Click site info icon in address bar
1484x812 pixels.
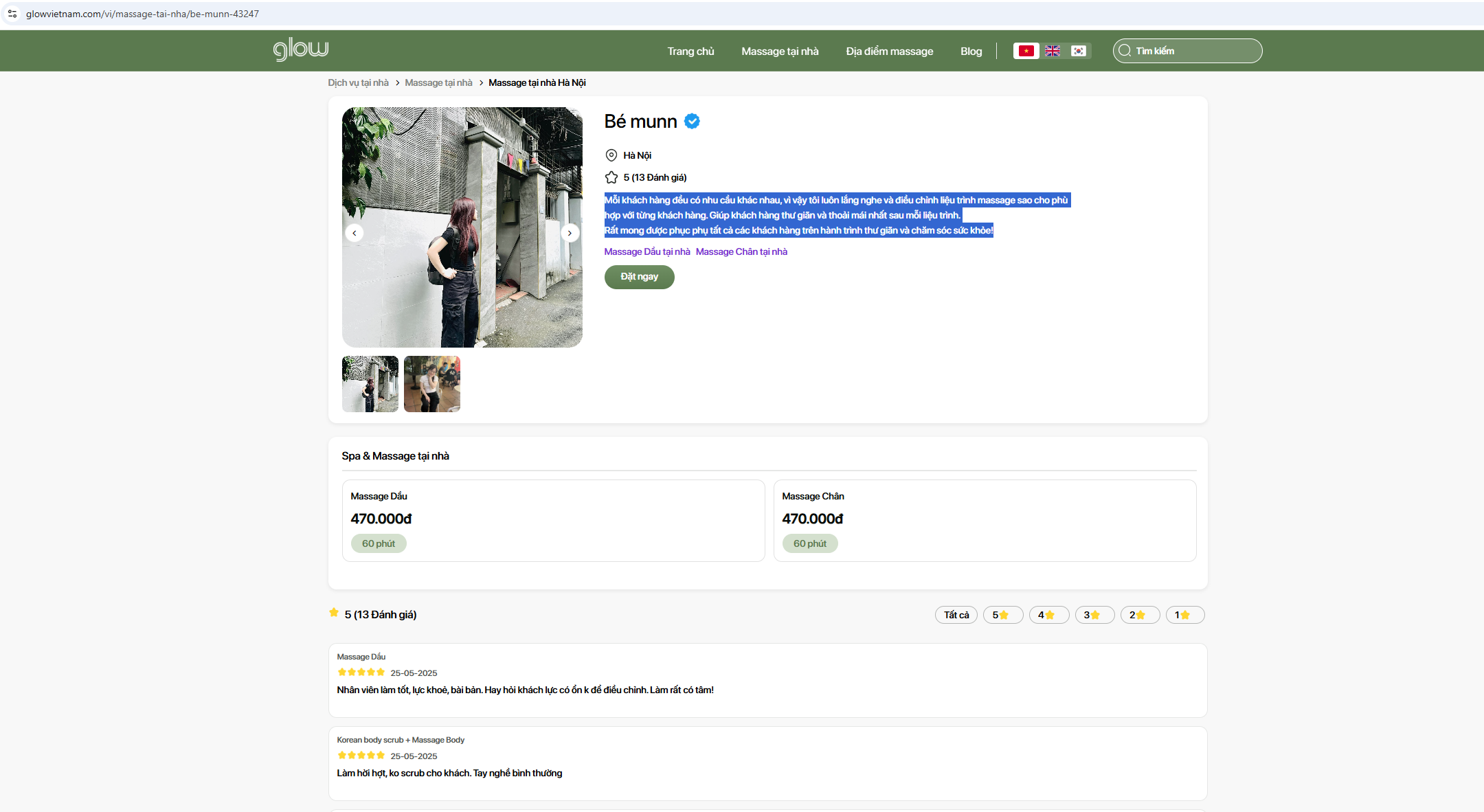coord(12,14)
